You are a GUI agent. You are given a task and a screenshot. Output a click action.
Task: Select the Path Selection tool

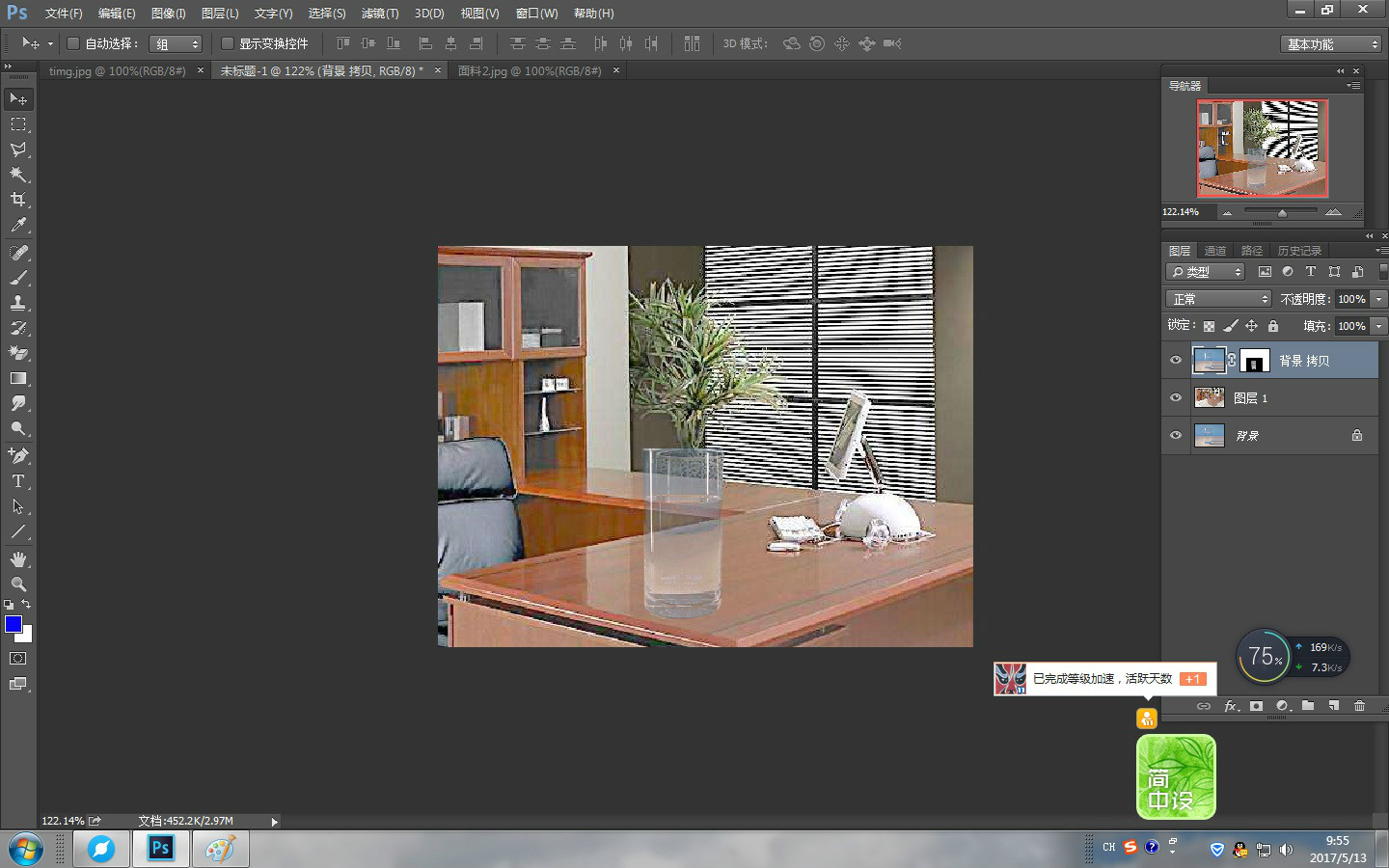tap(18, 506)
